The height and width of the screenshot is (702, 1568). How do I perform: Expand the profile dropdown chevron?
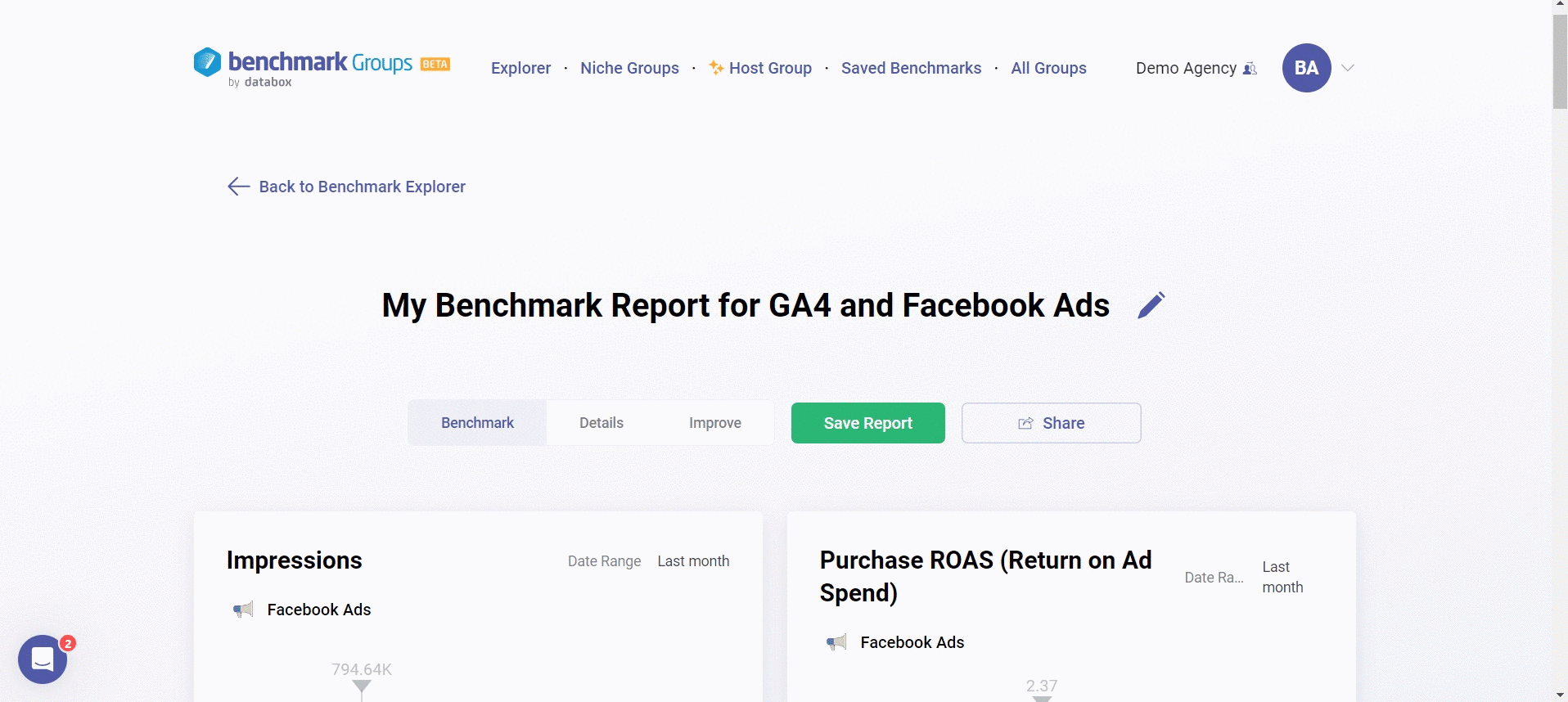[x=1348, y=68]
